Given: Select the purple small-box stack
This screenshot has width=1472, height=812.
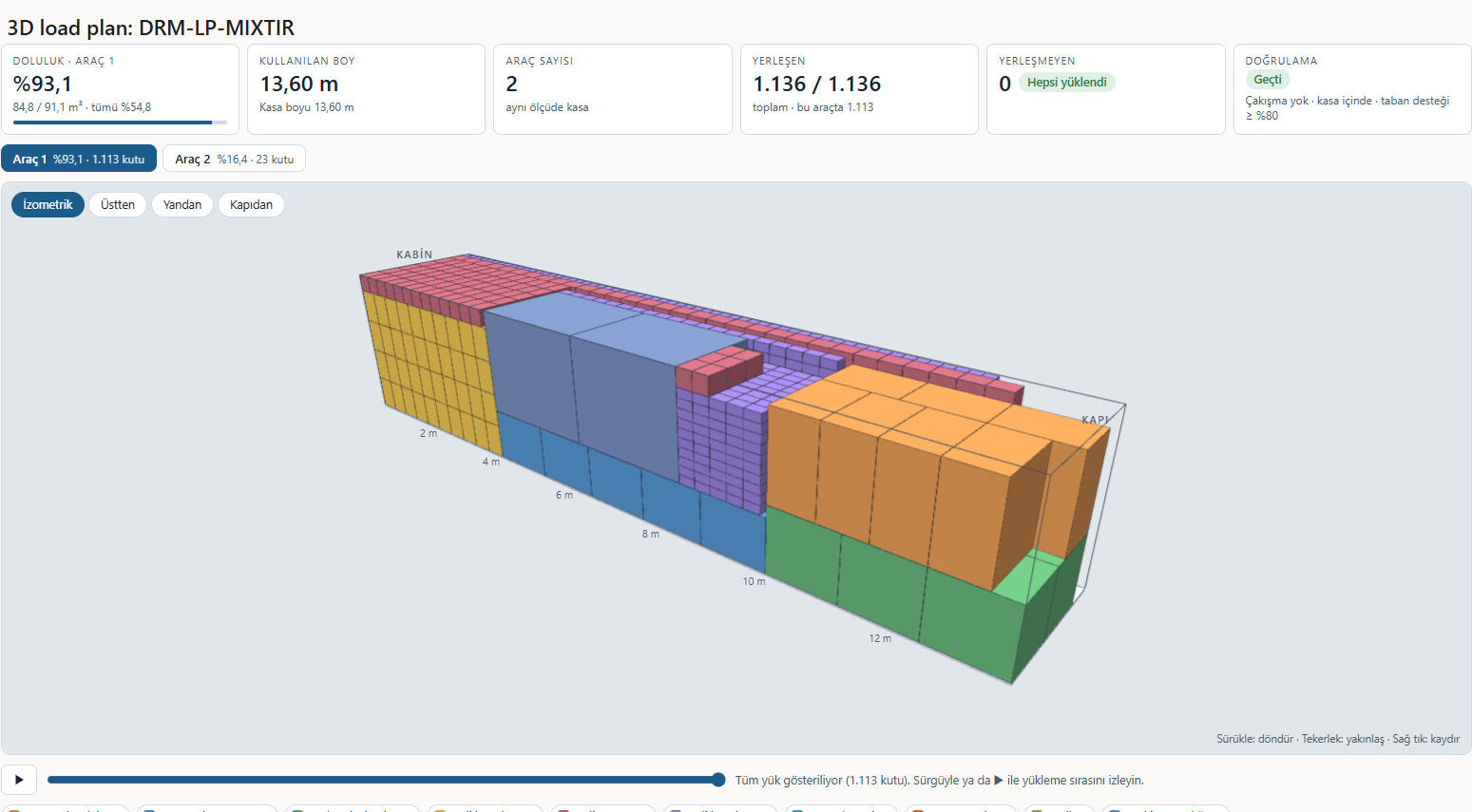Looking at the screenshot, I should click(722, 446).
